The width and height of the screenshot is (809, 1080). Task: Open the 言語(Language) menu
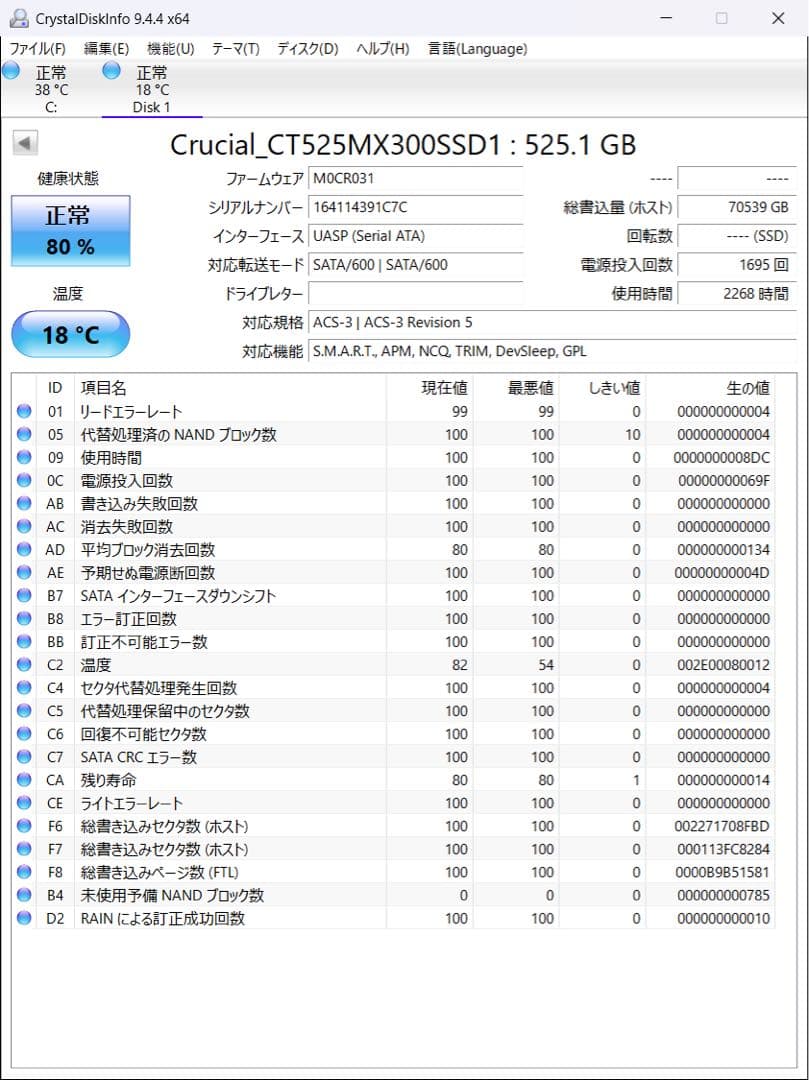(x=478, y=49)
